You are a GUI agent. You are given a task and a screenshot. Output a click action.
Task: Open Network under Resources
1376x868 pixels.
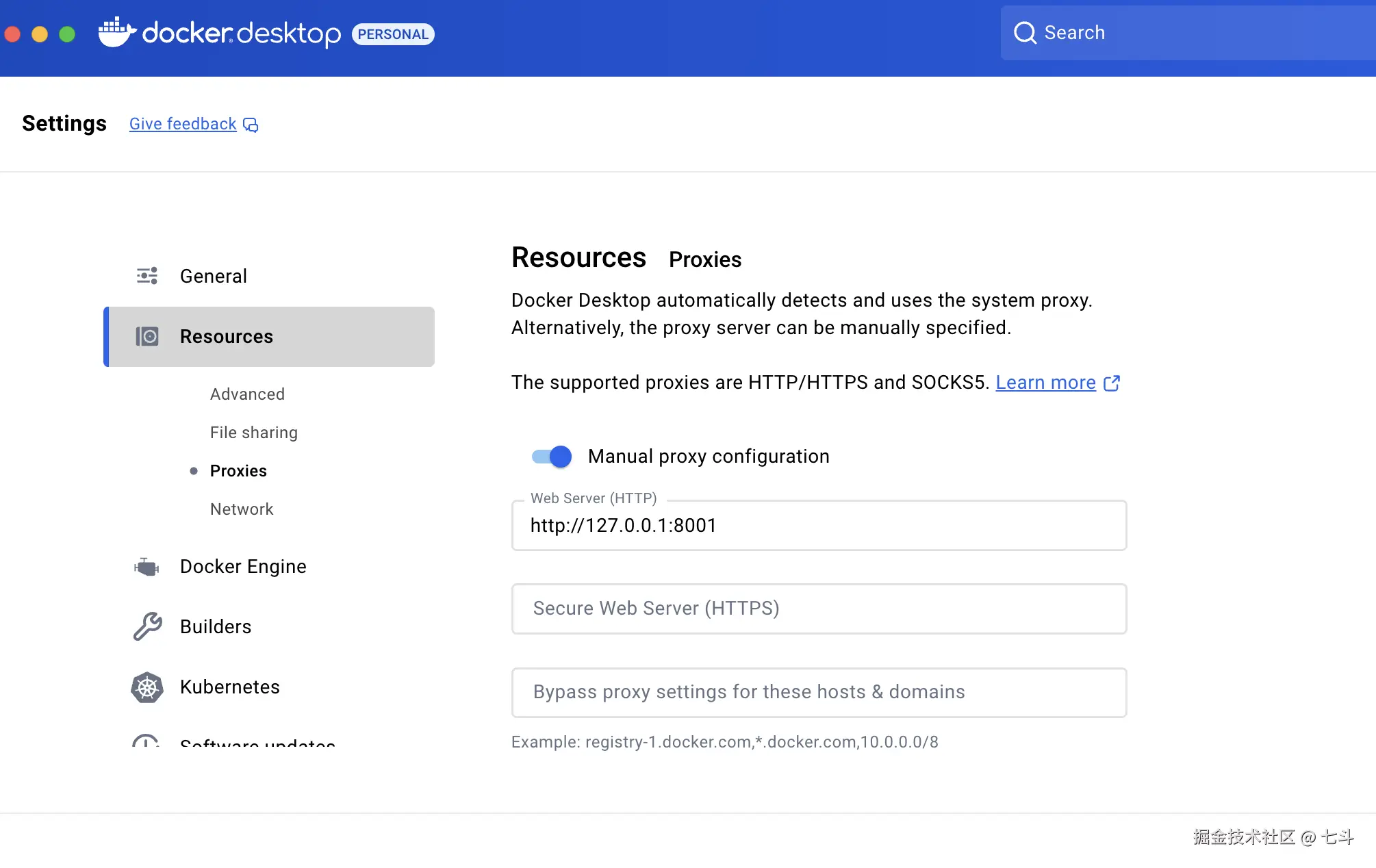coord(242,509)
